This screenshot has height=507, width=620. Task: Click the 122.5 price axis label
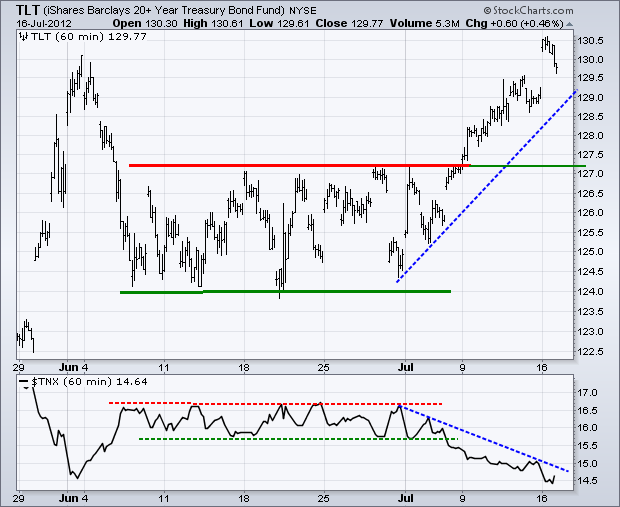pyautogui.click(x=590, y=352)
